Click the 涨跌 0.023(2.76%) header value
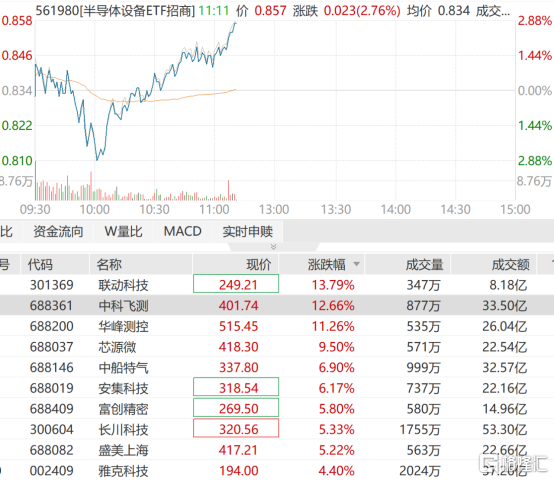 (346, 11)
